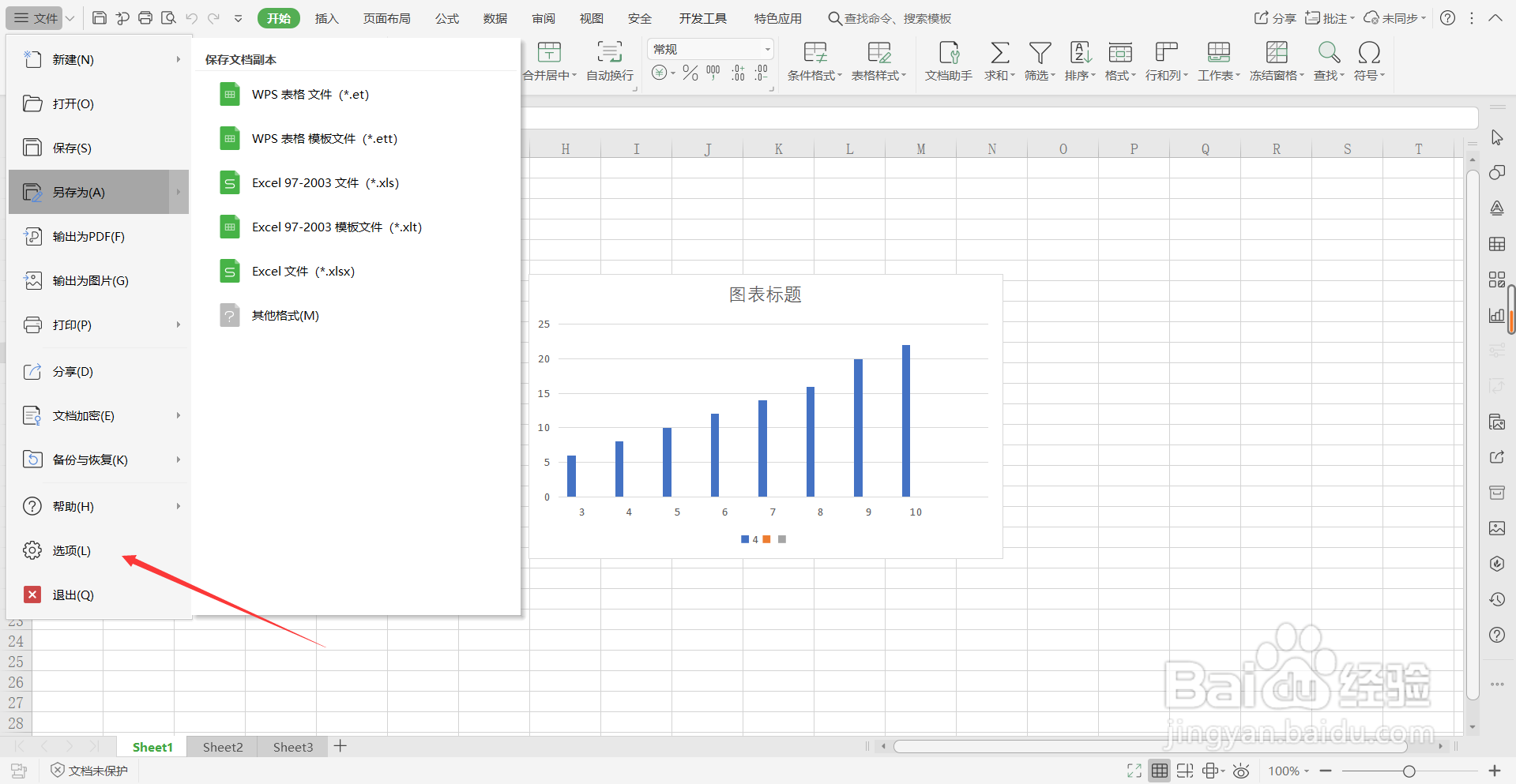
Task: Click the chart icon in right sidebar
Action: (x=1497, y=315)
